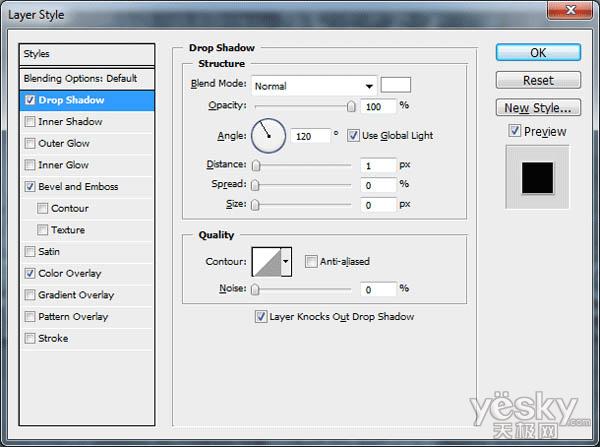600x447 pixels.
Task: Click the Reset button
Action: tap(537, 80)
